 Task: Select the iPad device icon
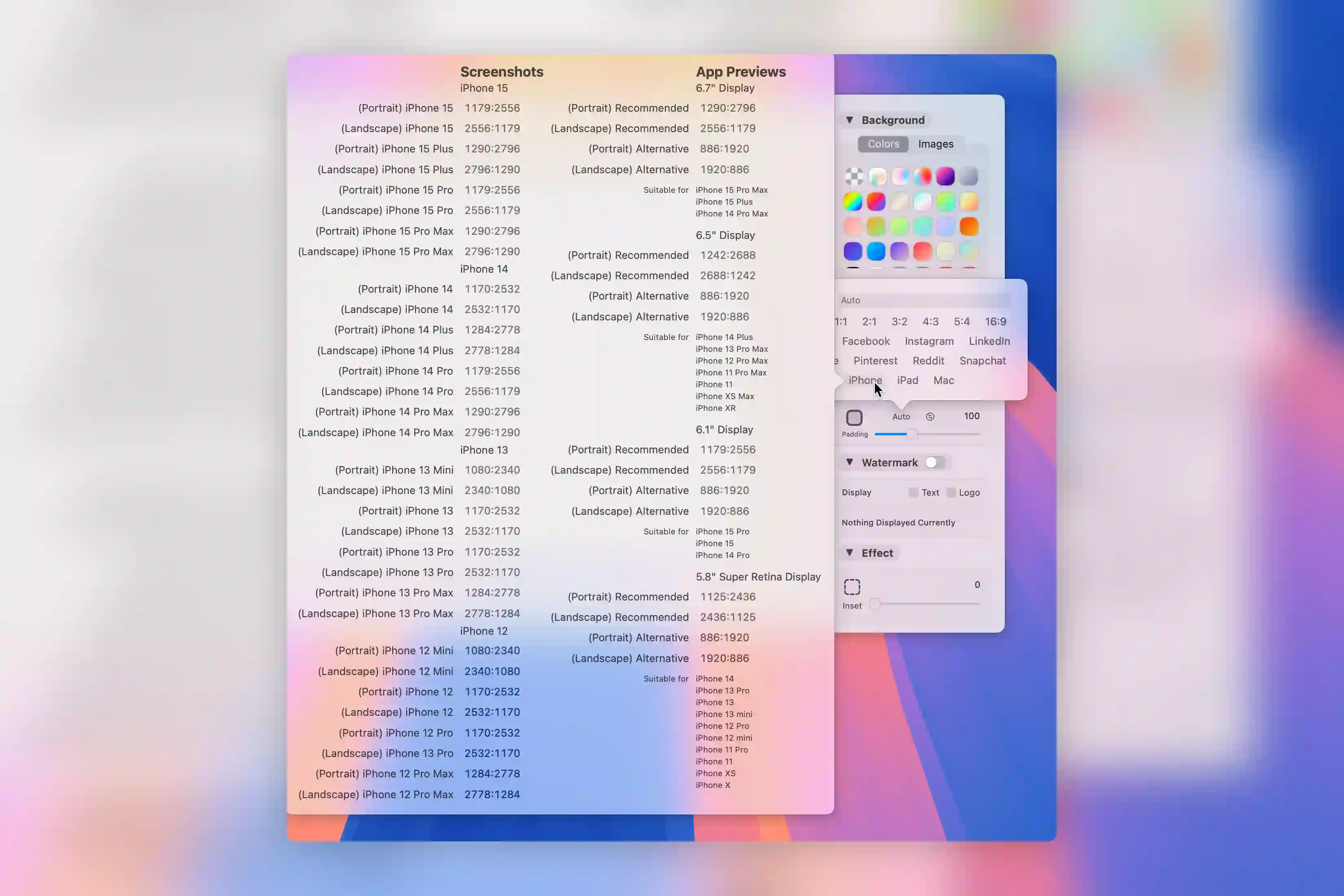[907, 380]
